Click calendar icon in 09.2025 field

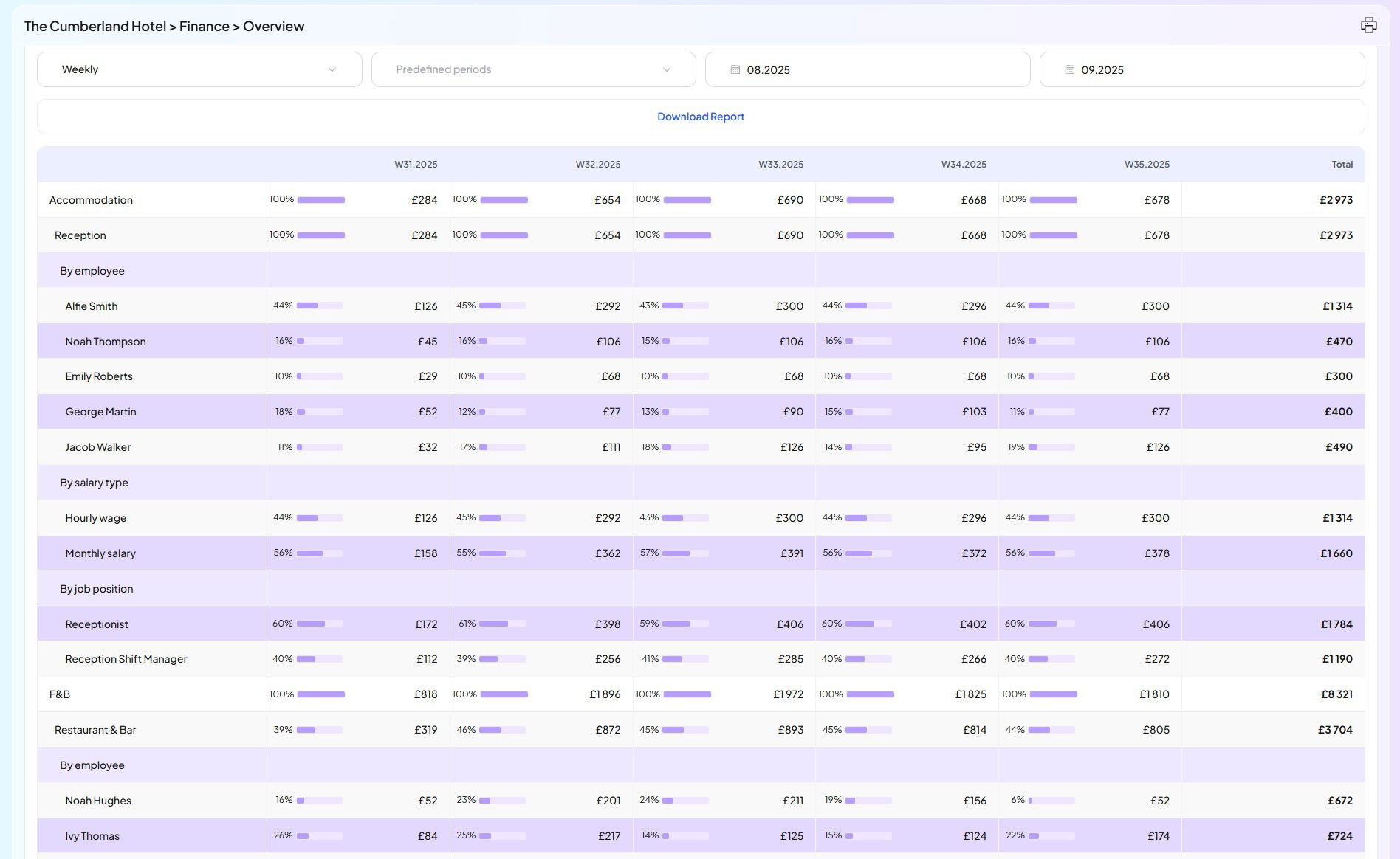[x=1069, y=69]
